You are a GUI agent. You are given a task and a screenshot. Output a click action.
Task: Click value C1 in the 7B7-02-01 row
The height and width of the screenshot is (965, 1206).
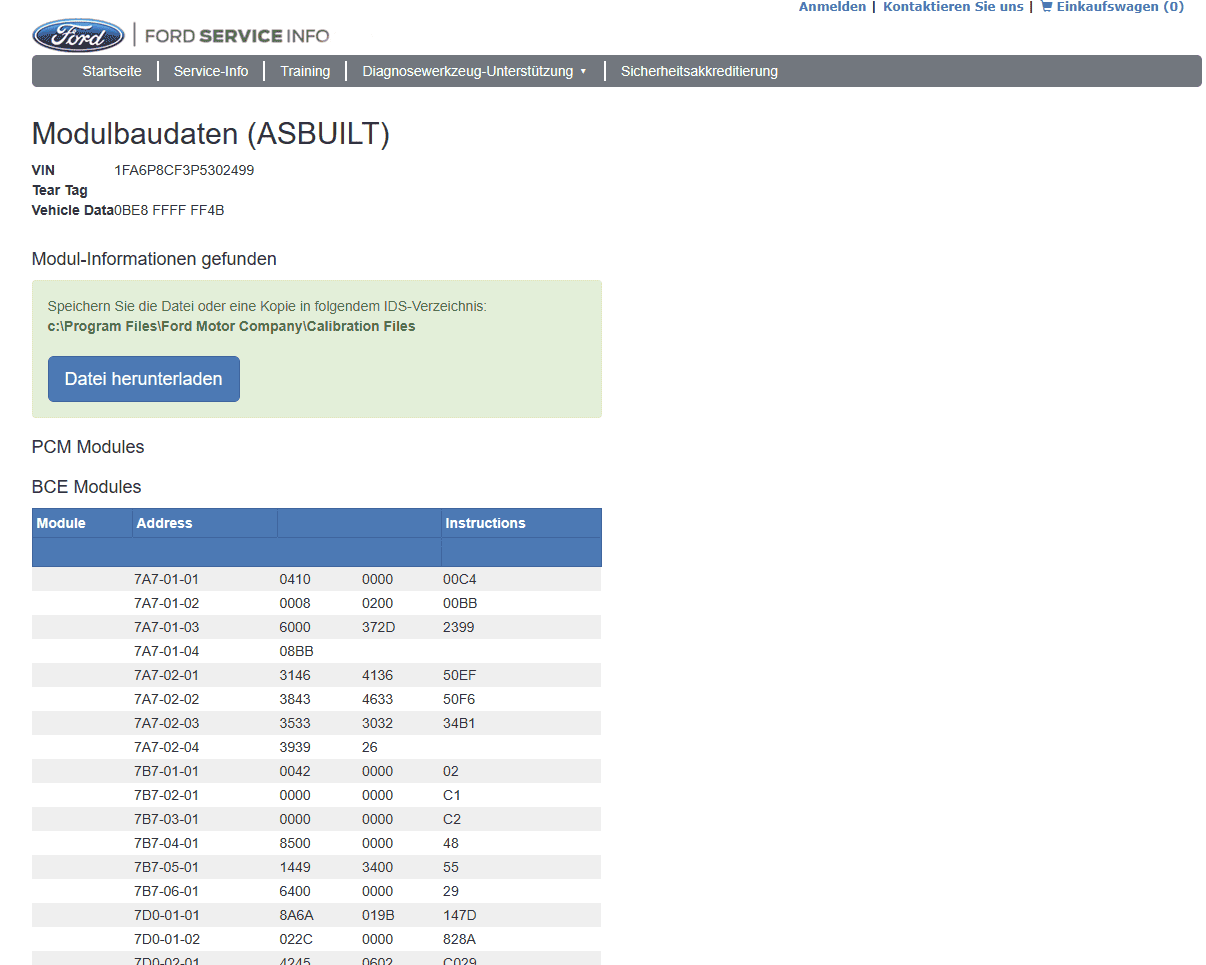[x=452, y=795]
